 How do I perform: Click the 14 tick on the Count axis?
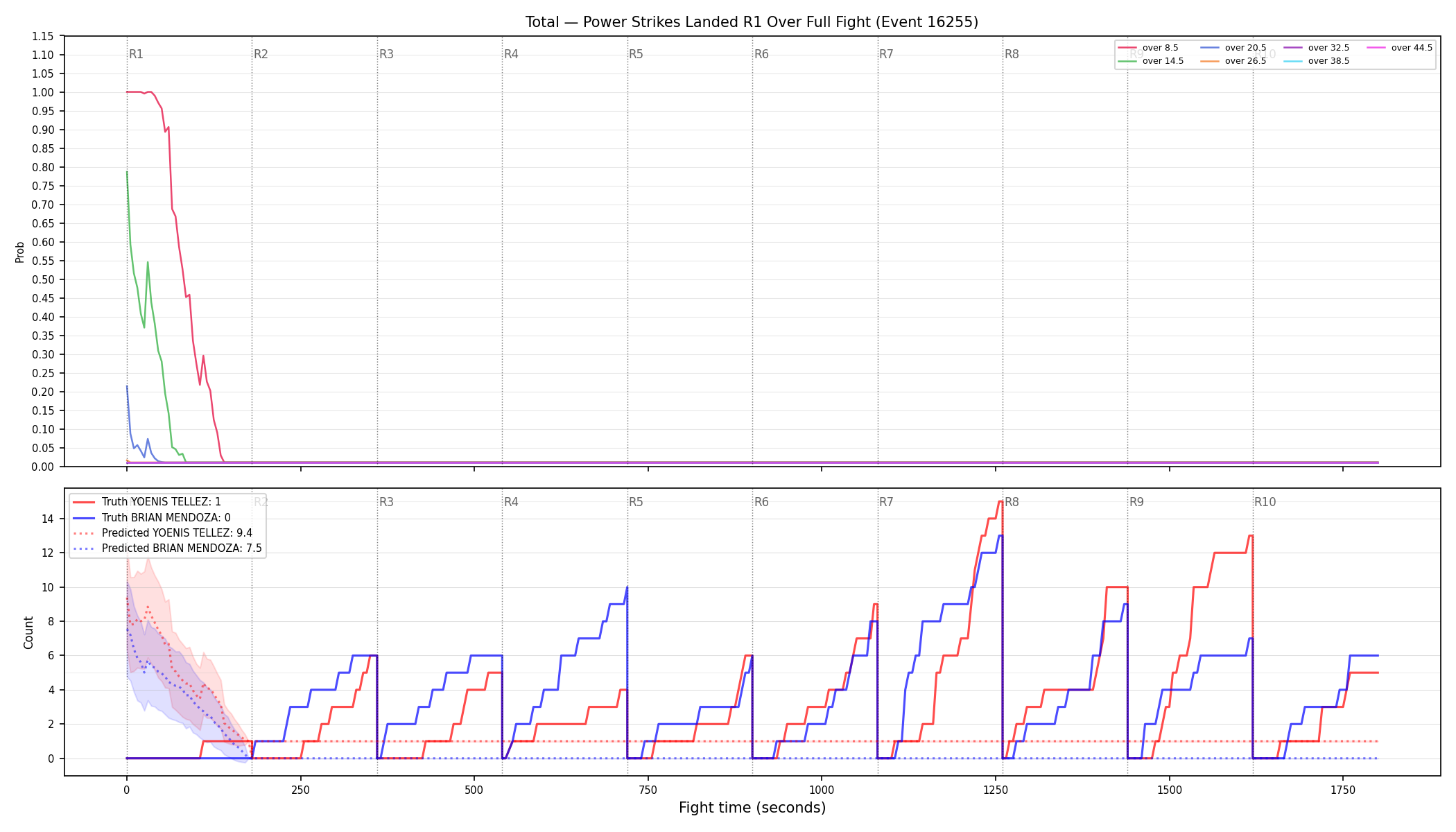(48, 519)
